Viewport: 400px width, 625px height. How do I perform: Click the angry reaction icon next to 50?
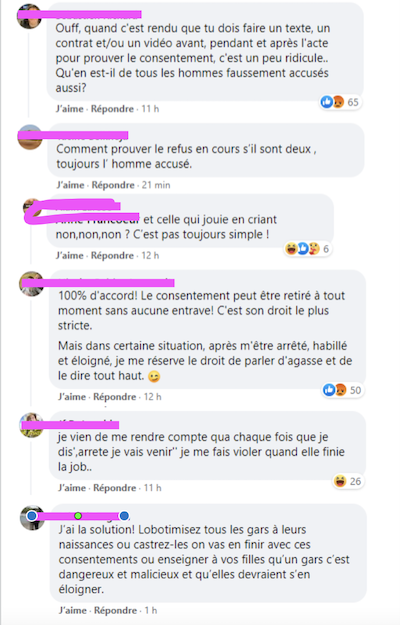(340, 389)
